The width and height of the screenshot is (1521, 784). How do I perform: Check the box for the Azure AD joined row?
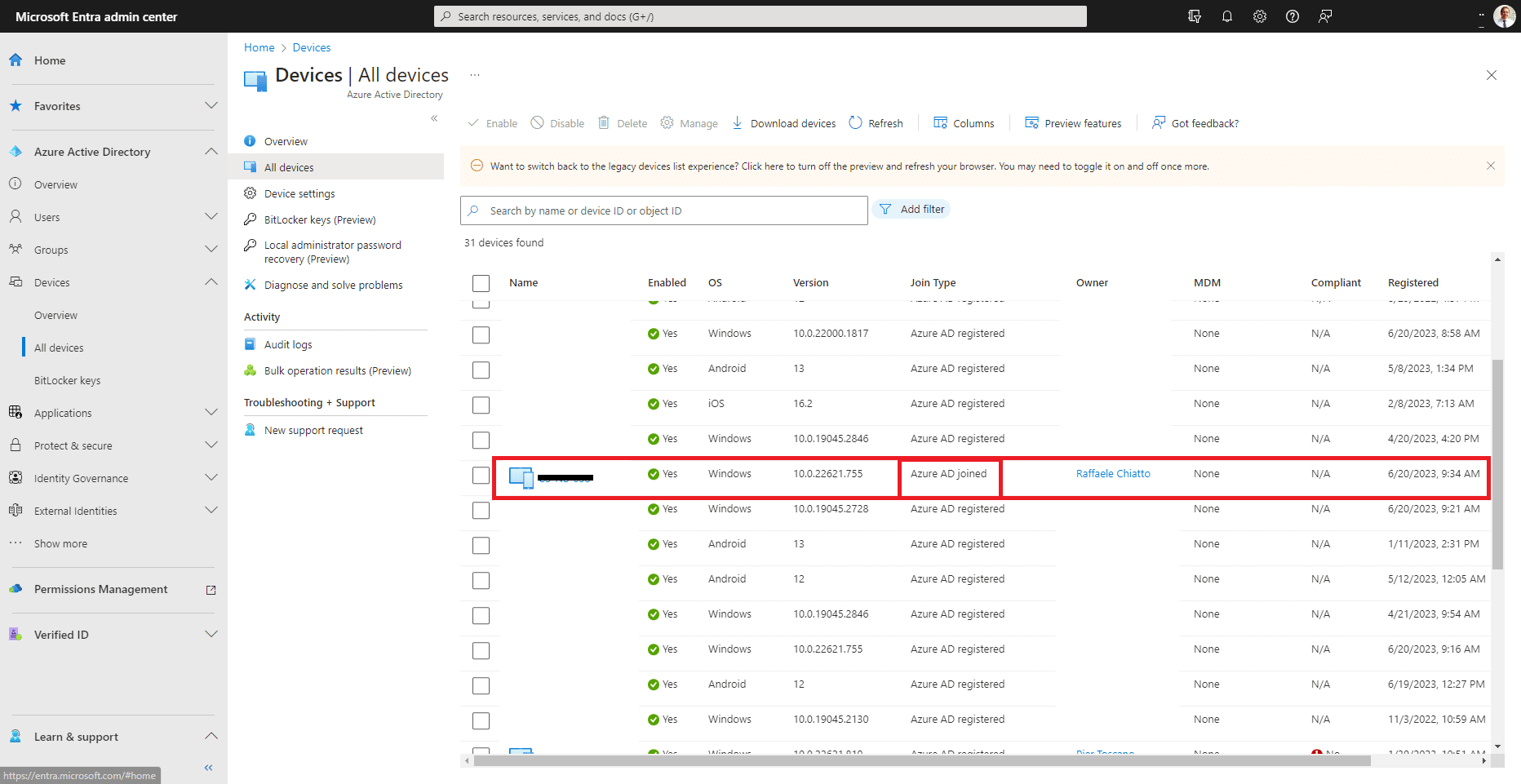[481, 475]
